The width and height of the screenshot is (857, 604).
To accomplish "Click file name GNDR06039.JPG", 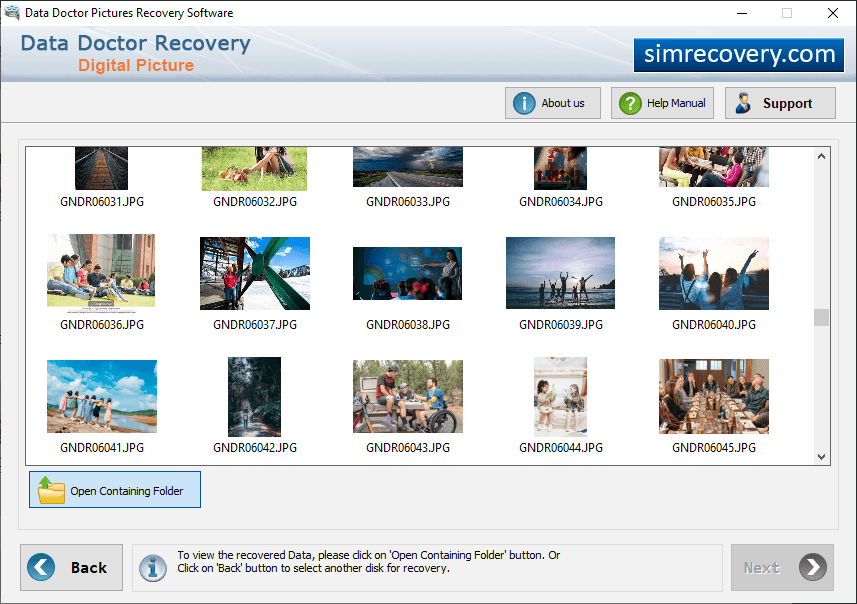I will [561, 325].
